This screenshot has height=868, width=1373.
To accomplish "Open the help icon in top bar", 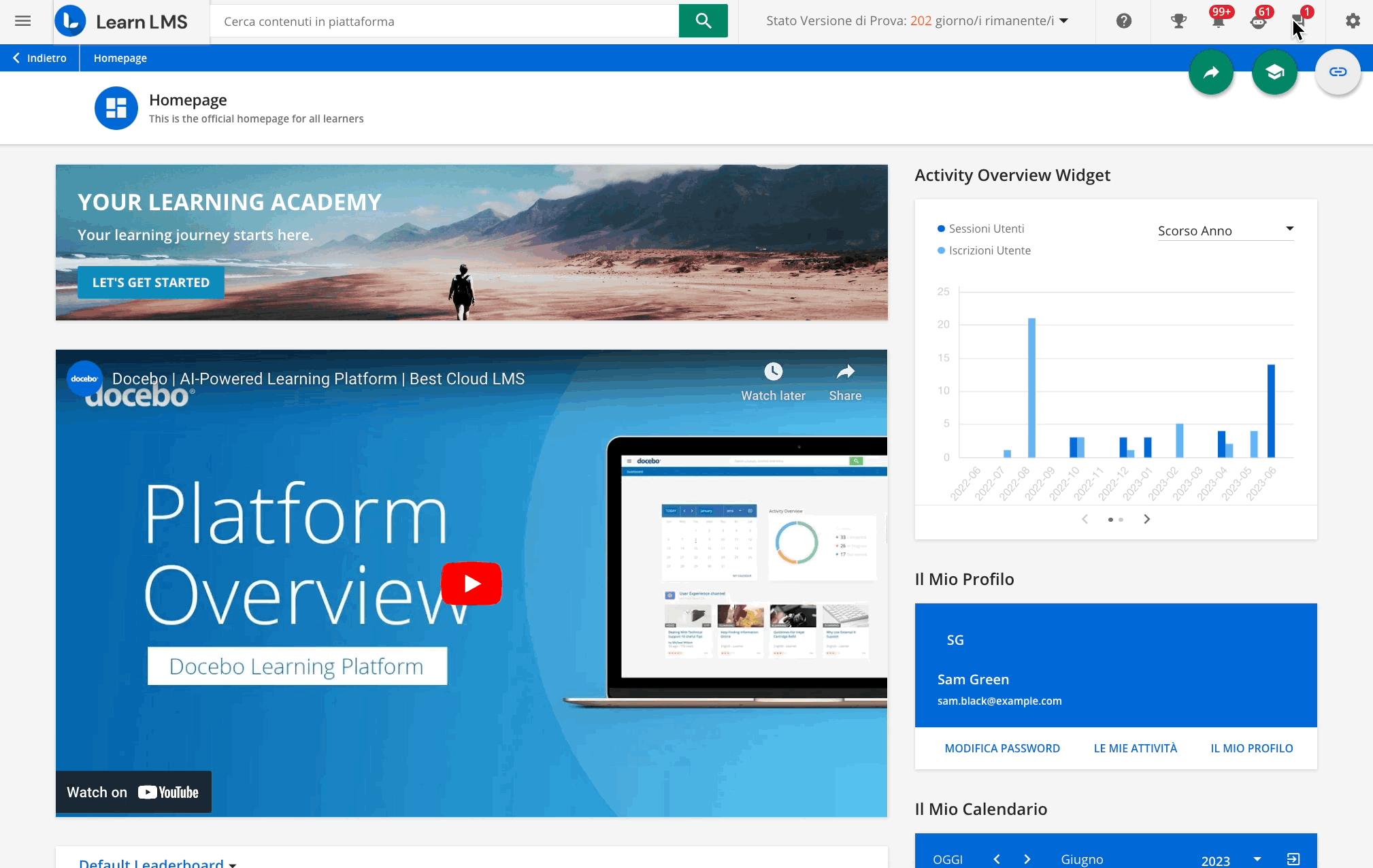I will [x=1123, y=20].
